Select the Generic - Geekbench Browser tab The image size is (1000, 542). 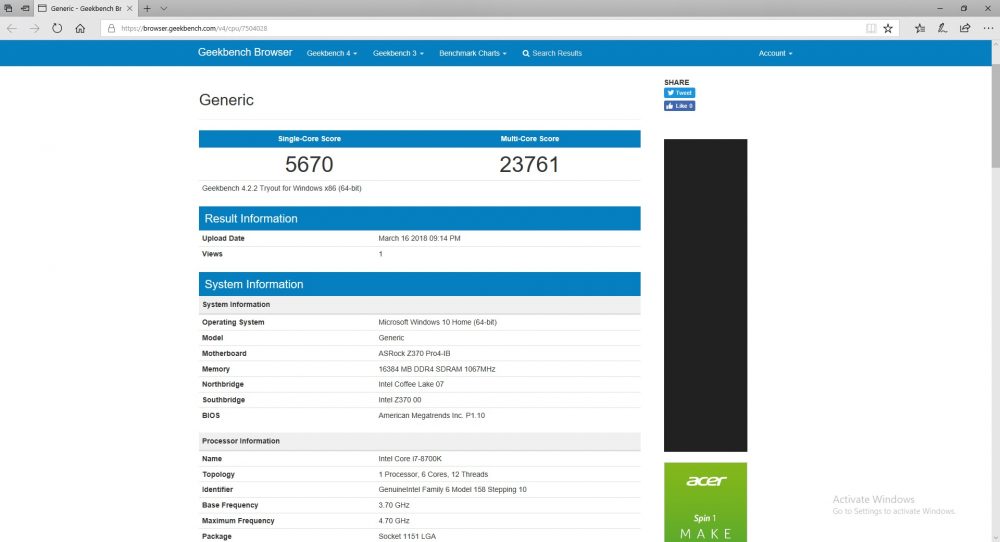click(x=85, y=8)
